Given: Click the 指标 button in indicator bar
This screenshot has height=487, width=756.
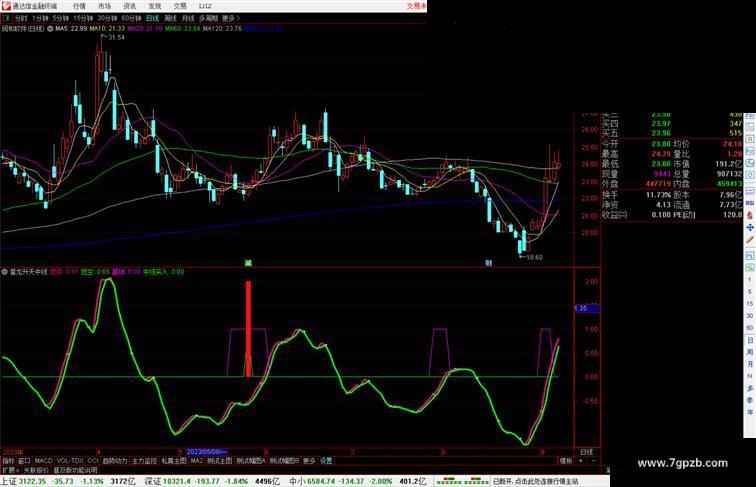Looking at the screenshot, I should [8, 461].
